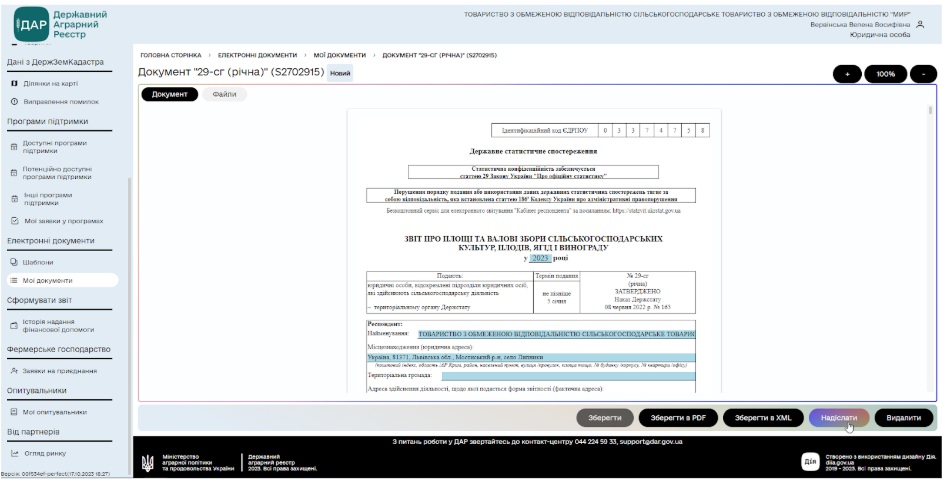
Task: Zoom out with the minus button
Action: [x=923, y=74]
